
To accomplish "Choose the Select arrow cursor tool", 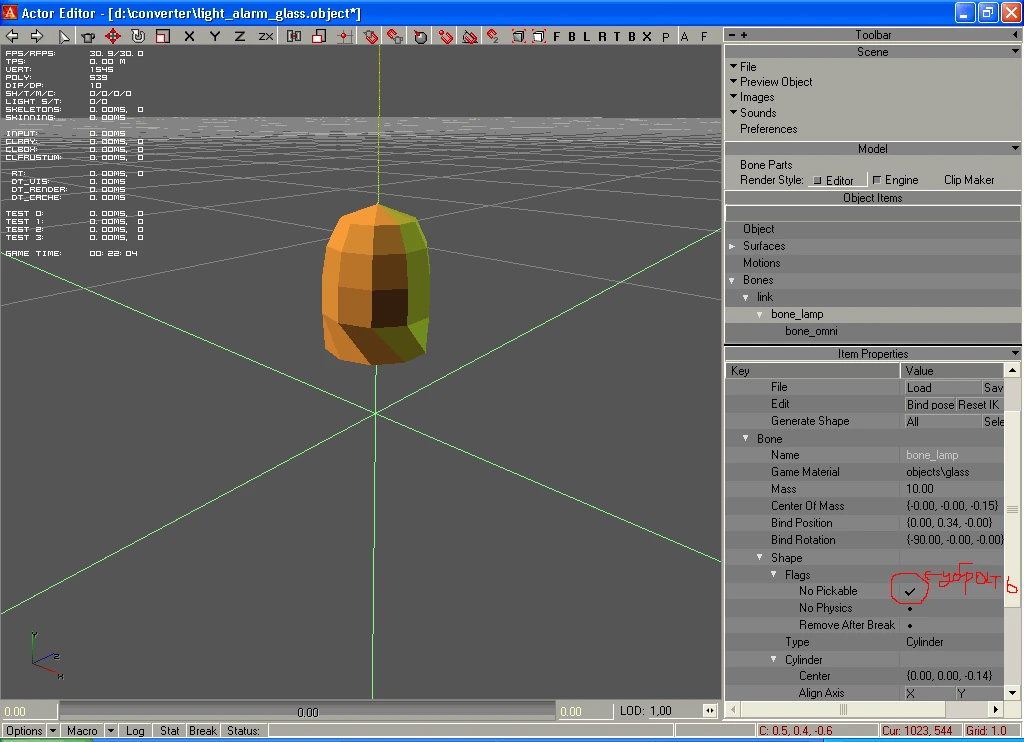I will tap(65, 36).
